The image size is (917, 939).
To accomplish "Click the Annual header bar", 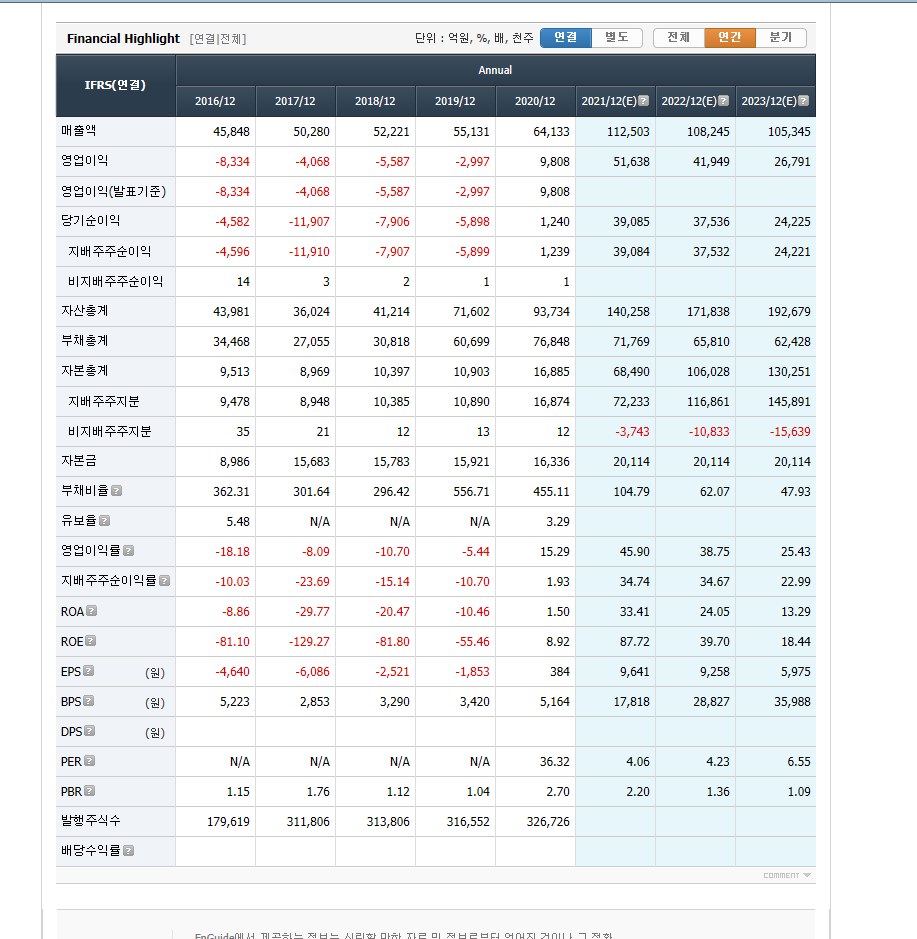I will (x=495, y=70).
